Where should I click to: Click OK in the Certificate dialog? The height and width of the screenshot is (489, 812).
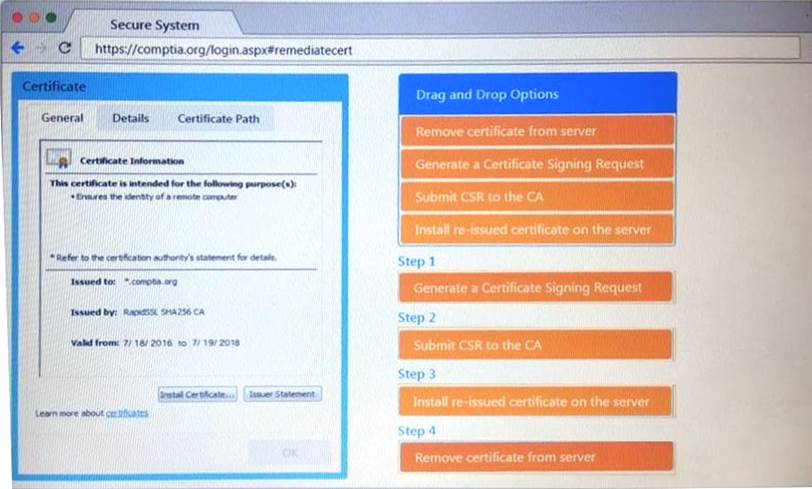point(289,452)
